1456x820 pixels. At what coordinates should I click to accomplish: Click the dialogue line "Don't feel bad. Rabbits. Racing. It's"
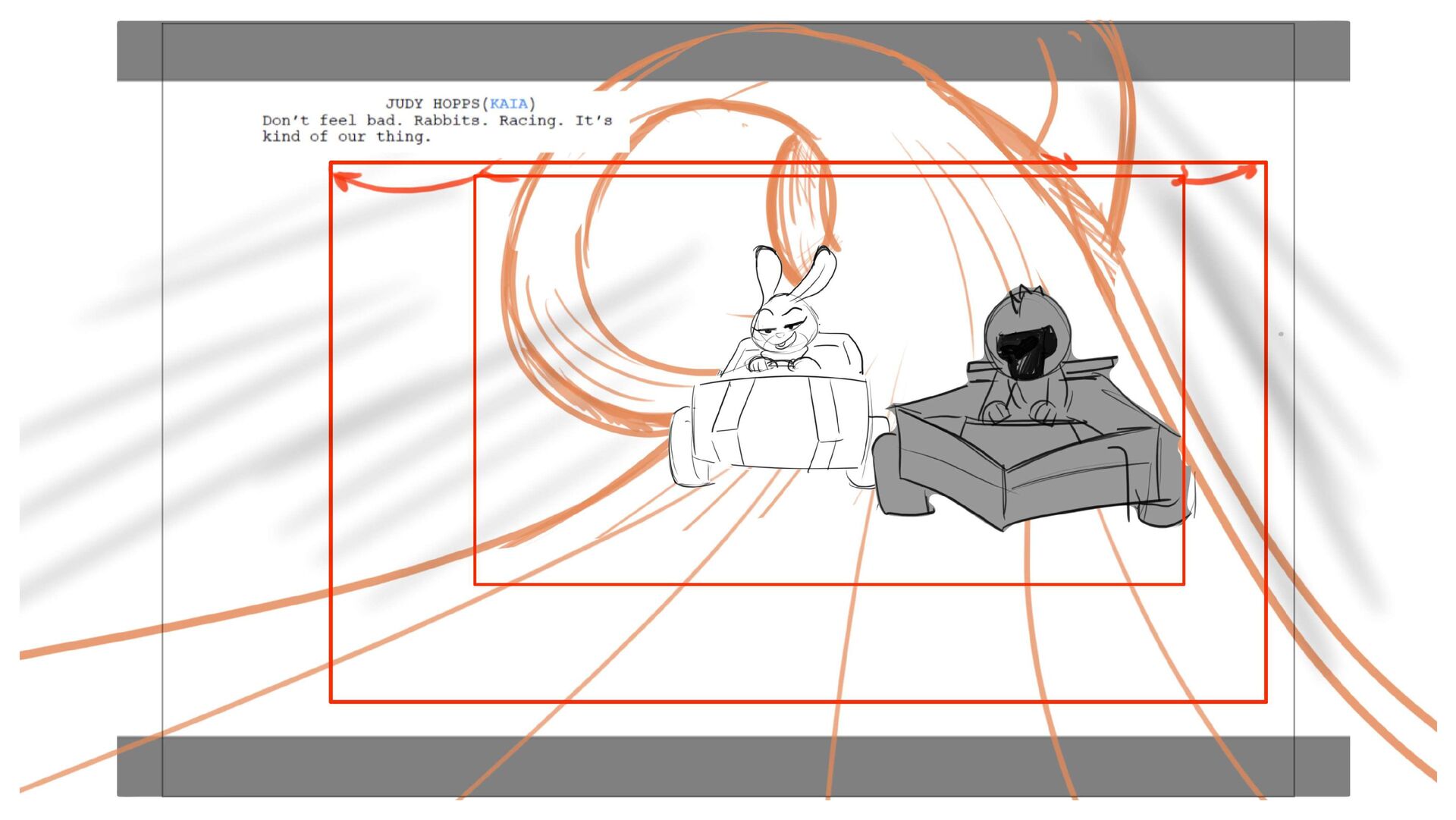click(437, 121)
